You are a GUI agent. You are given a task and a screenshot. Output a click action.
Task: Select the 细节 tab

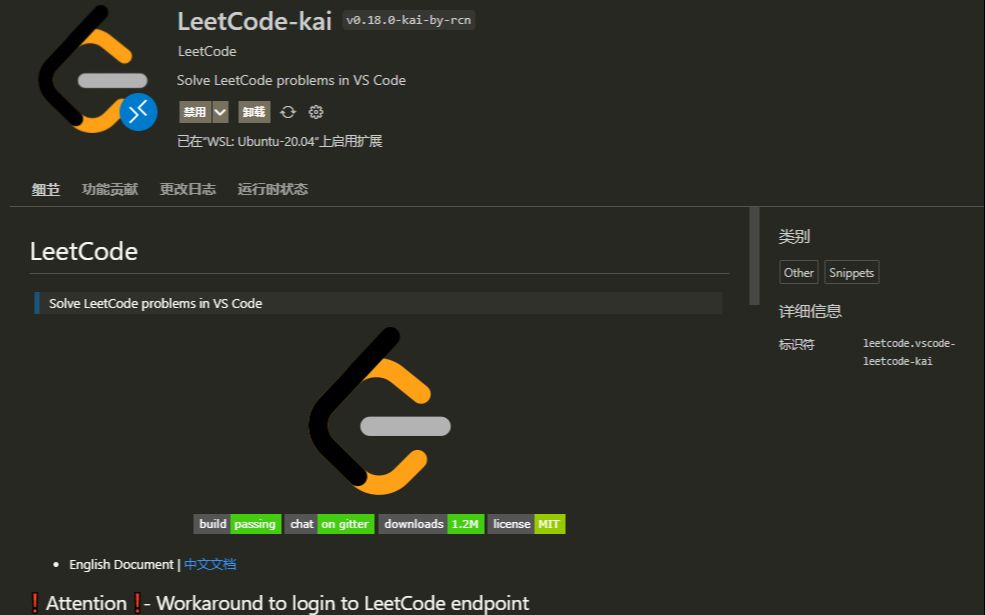click(45, 188)
